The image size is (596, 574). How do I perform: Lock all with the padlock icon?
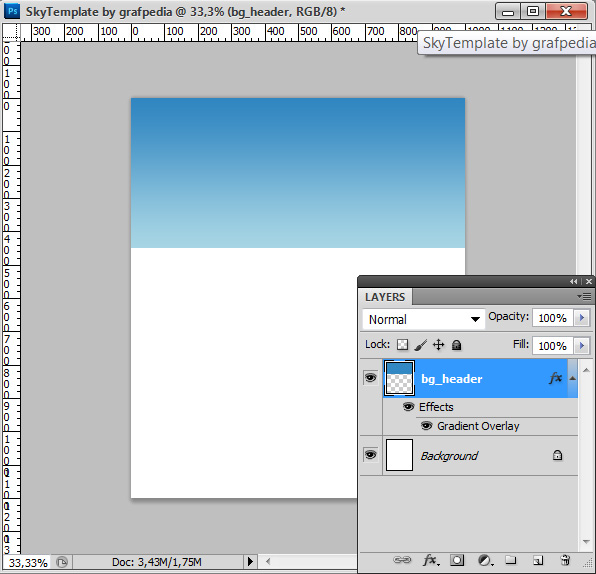pyautogui.click(x=456, y=345)
